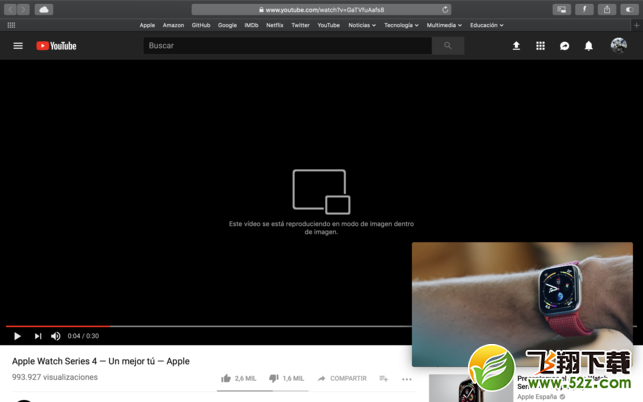Open the Netflix bookmark
Image resolution: width=643 pixels, height=402 pixels.
[275, 25]
